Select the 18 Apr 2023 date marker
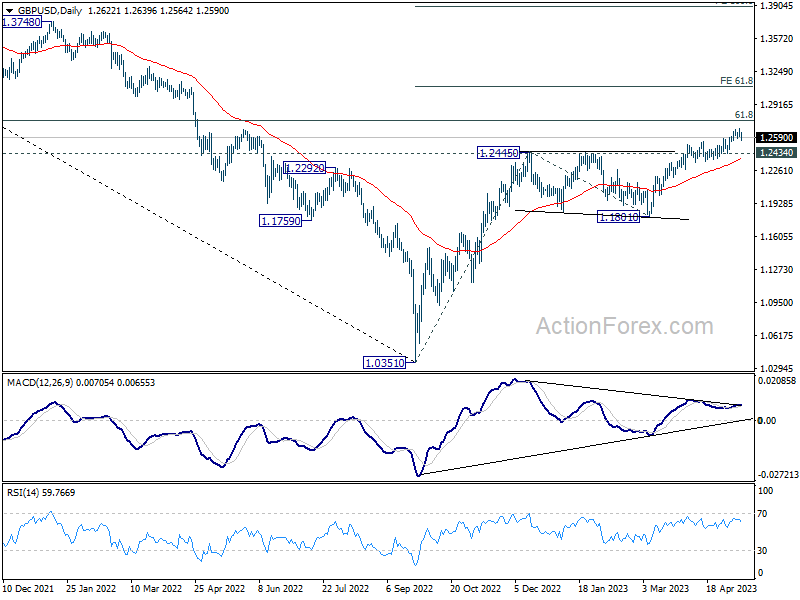Image resolution: width=800 pixels, height=600 pixels. 731,589
